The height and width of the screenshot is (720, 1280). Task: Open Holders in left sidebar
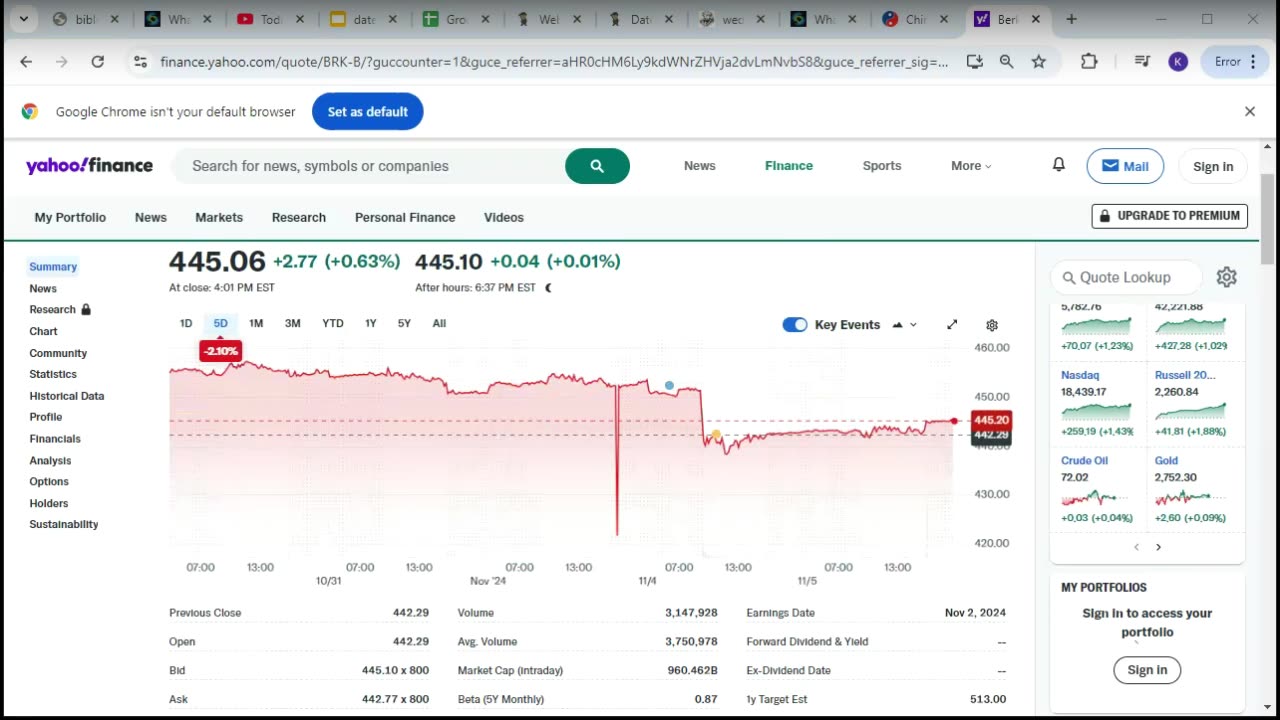click(x=49, y=504)
